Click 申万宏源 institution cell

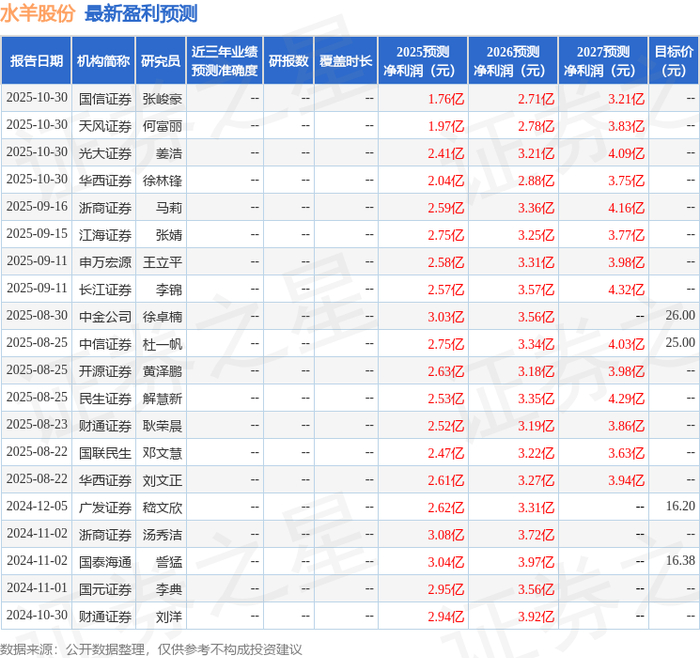click(x=105, y=262)
